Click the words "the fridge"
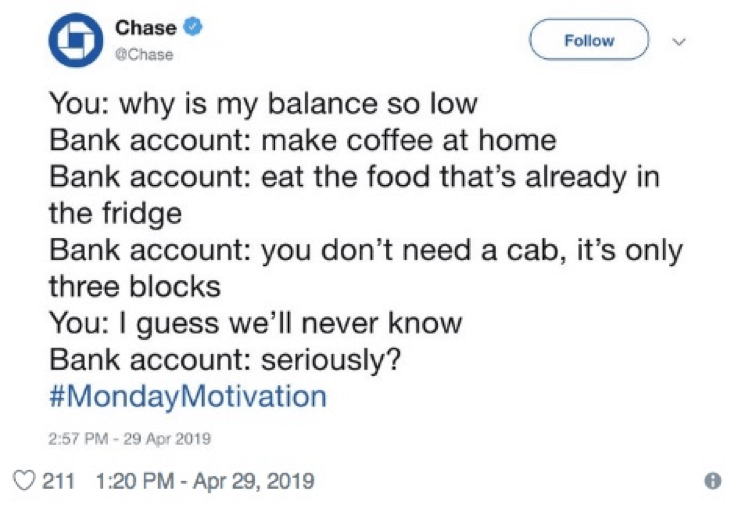 click(115, 214)
